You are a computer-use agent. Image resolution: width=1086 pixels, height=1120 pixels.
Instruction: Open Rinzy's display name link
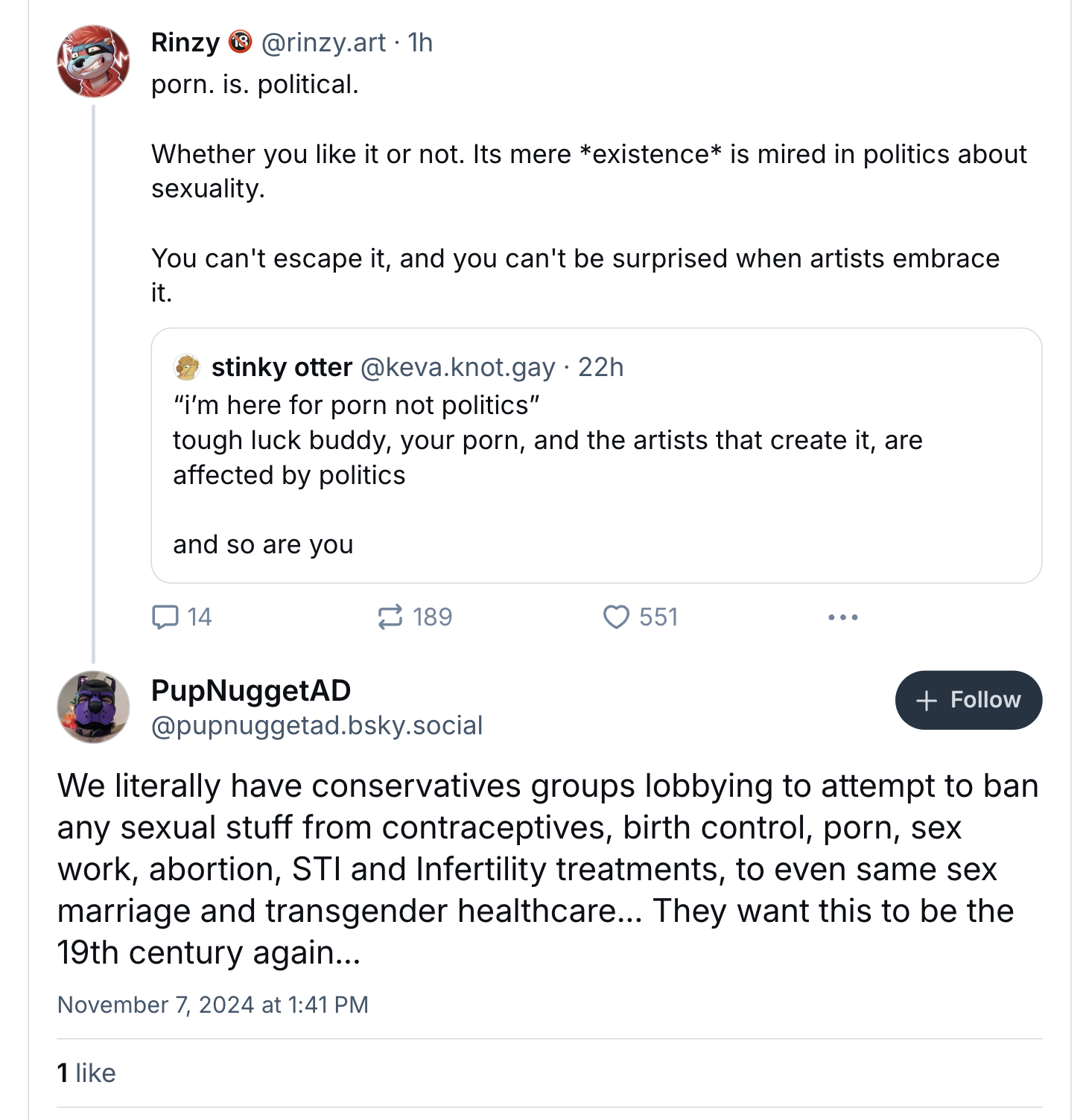(185, 42)
